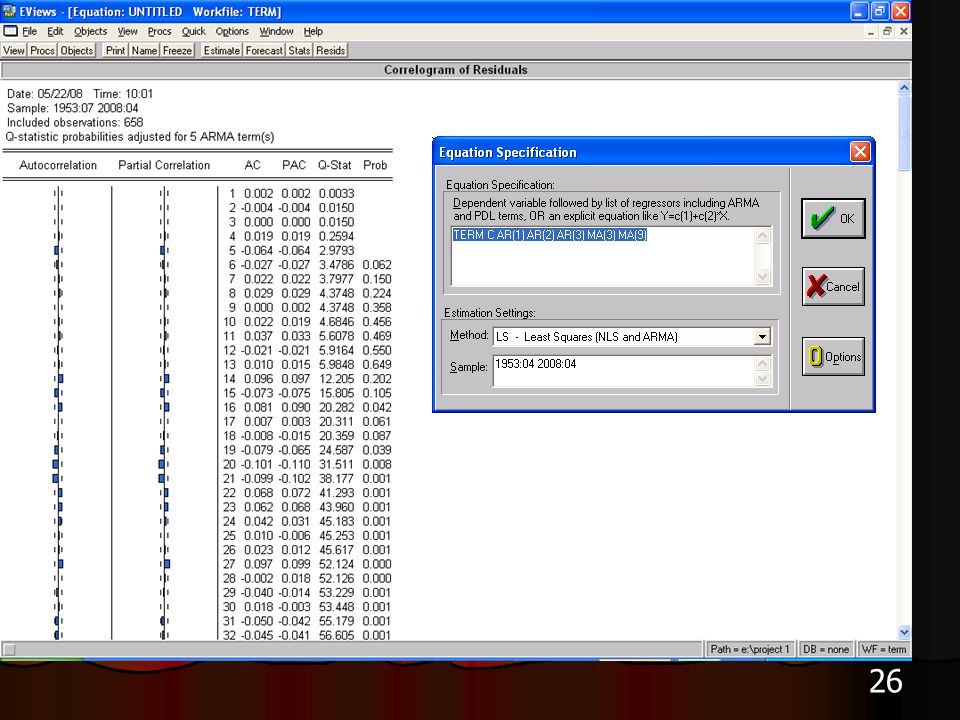
Task: Click the Resids toolbar button
Action: (331, 51)
